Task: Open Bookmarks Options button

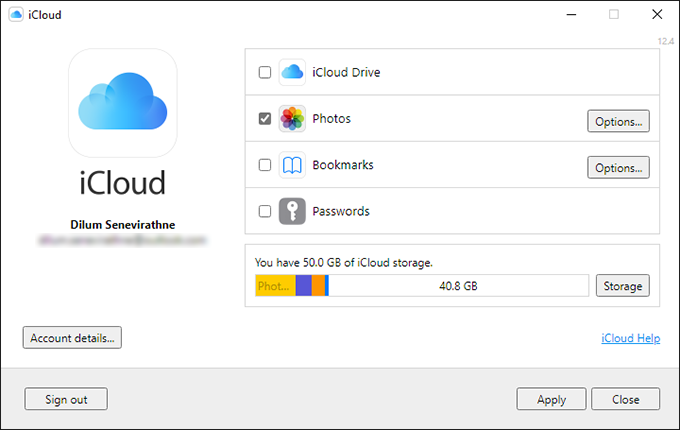Action: click(x=618, y=167)
